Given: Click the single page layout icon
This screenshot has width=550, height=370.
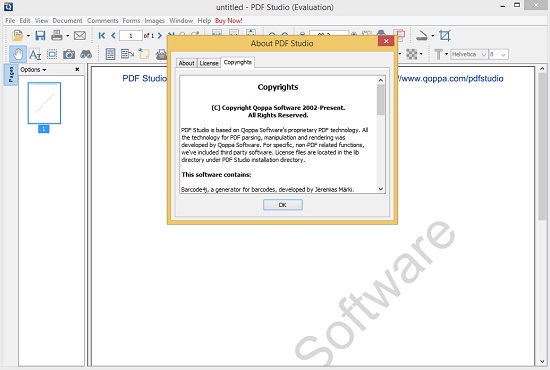Looking at the screenshot, I should pyautogui.click(x=110, y=54).
